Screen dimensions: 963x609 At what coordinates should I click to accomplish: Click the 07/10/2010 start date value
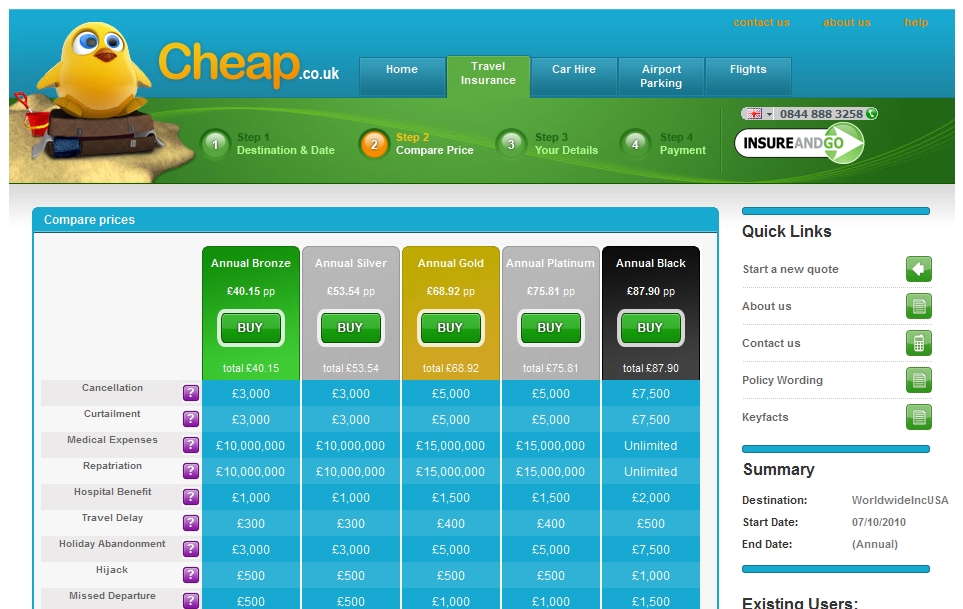coord(878,522)
